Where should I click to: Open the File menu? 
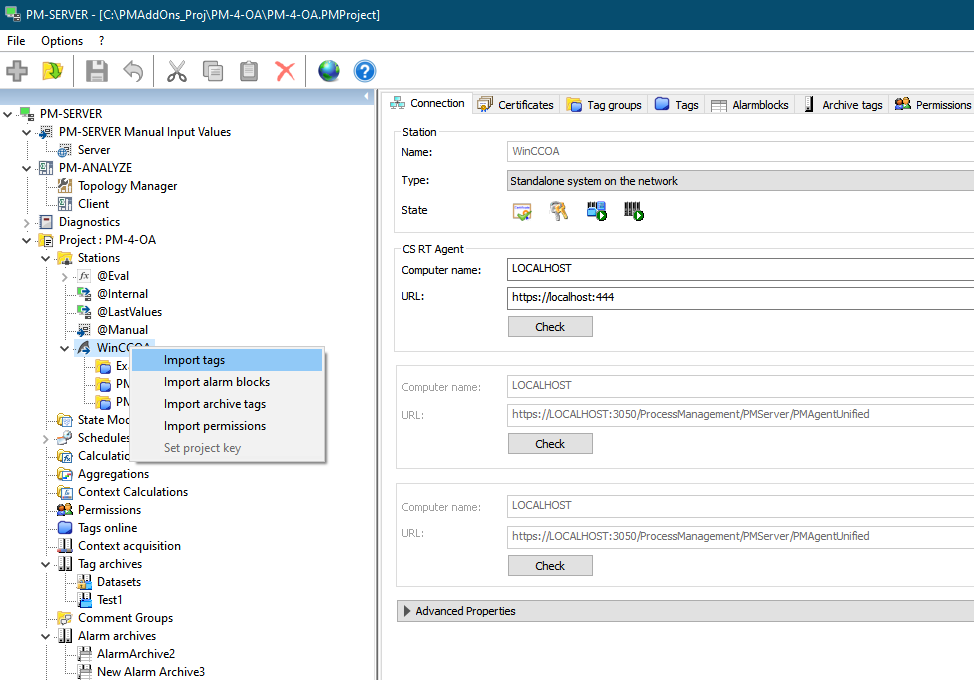point(16,41)
